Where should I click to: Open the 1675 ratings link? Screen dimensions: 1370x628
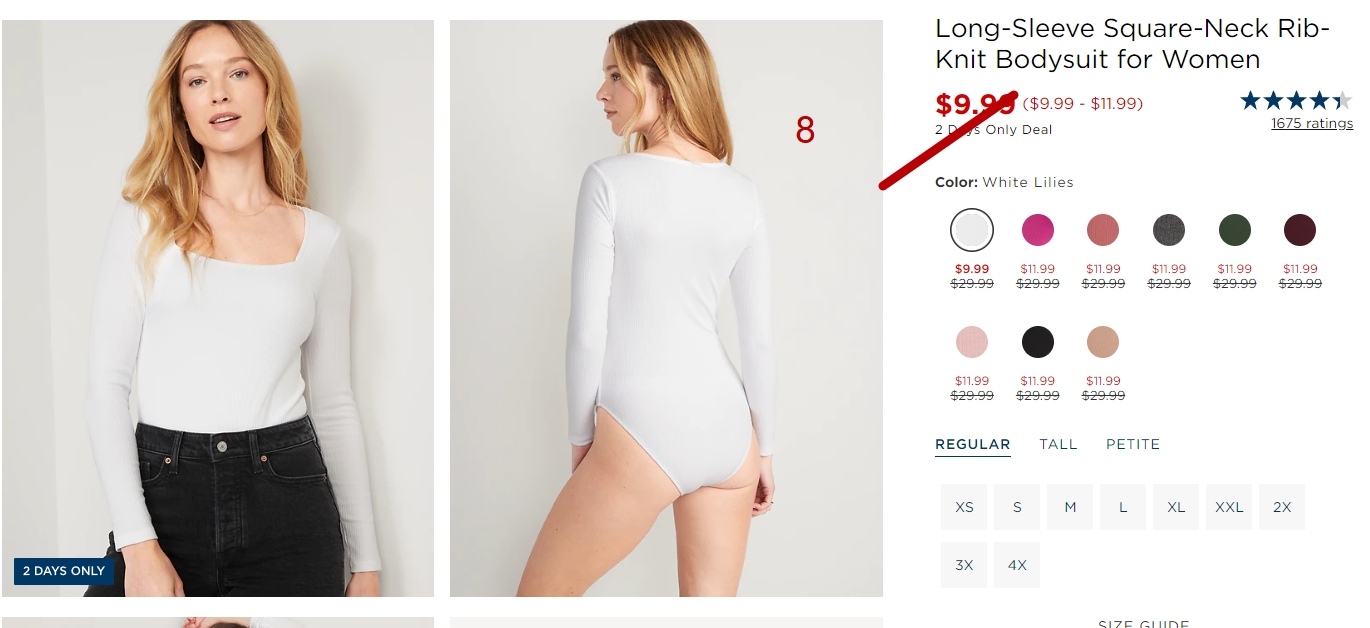click(x=1312, y=124)
